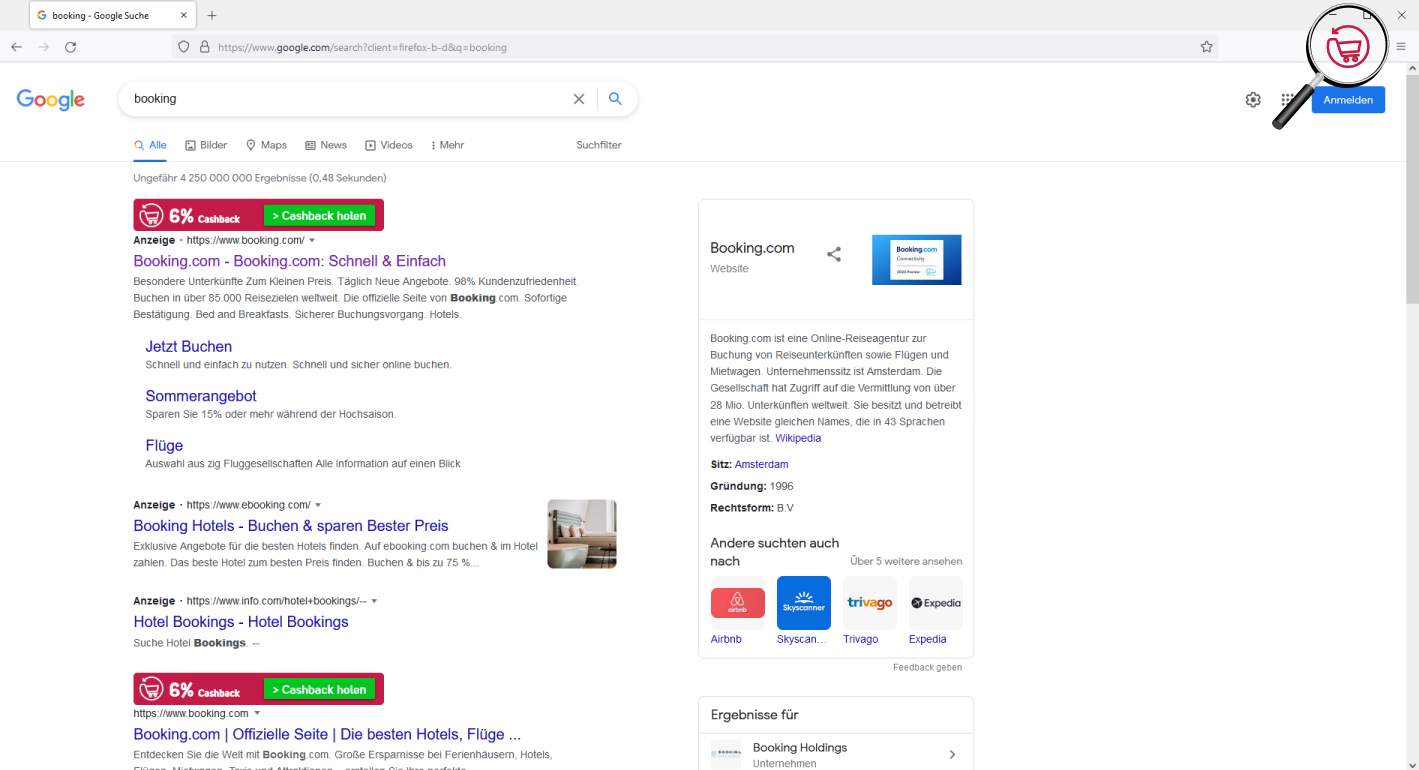Select the Skyscanner icon in the knowledge panel

[803, 602]
